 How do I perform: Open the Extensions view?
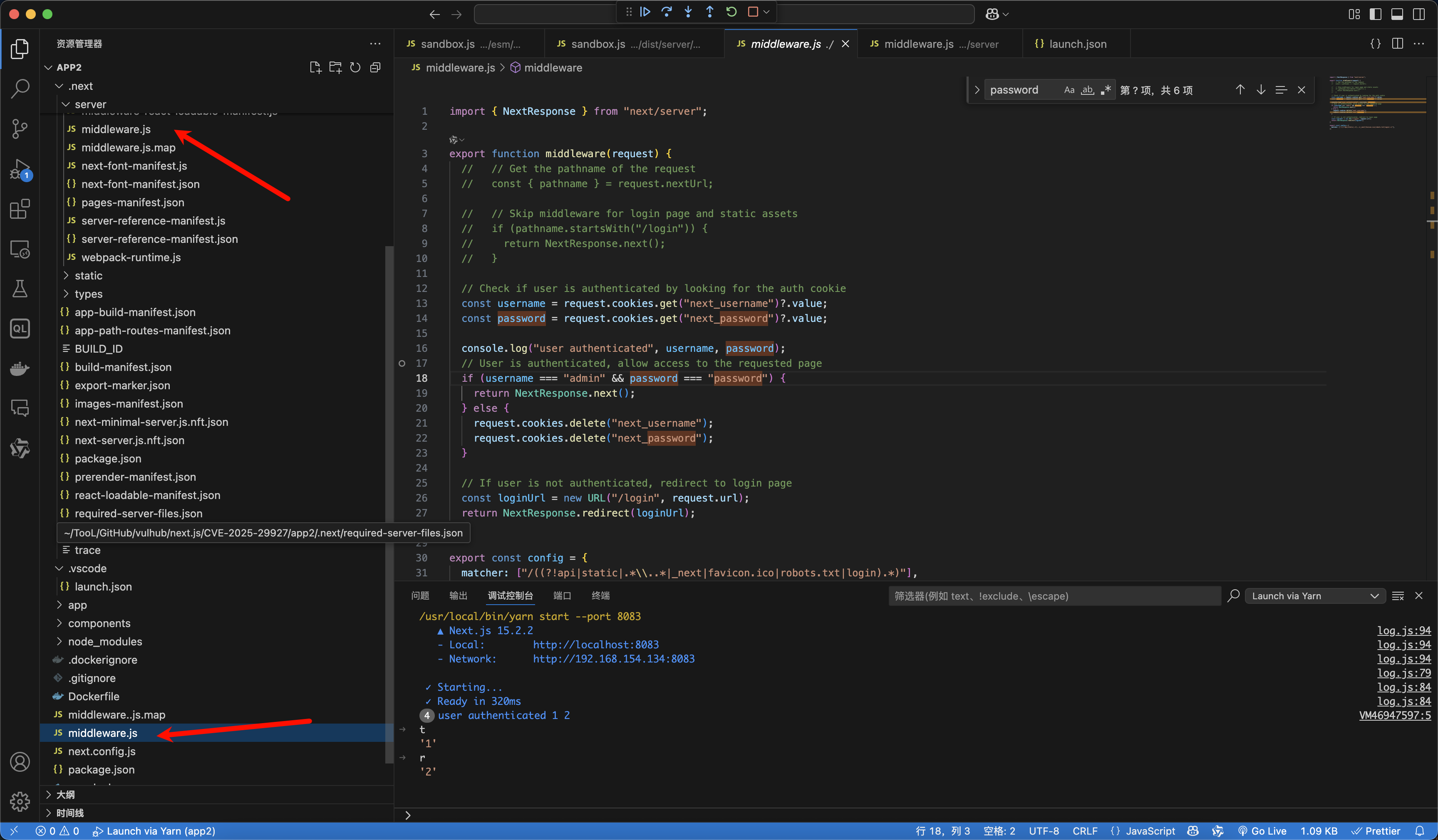[20, 209]
